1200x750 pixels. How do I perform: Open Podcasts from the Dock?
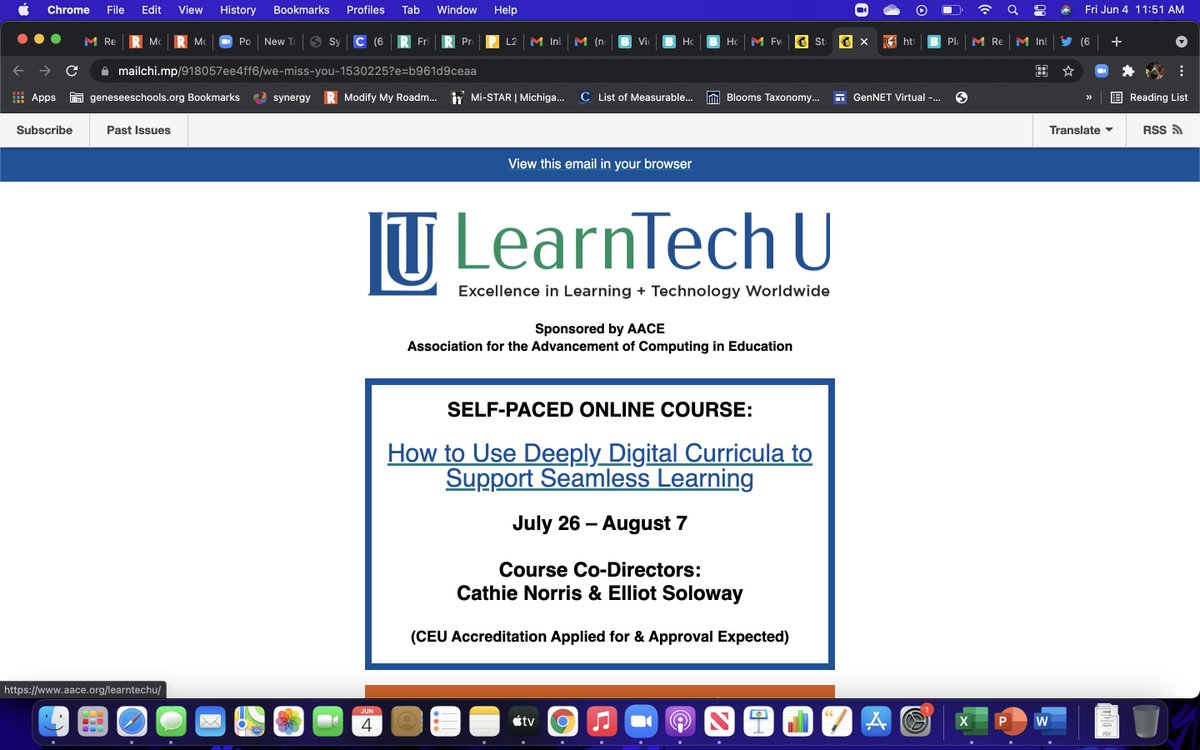679,720
